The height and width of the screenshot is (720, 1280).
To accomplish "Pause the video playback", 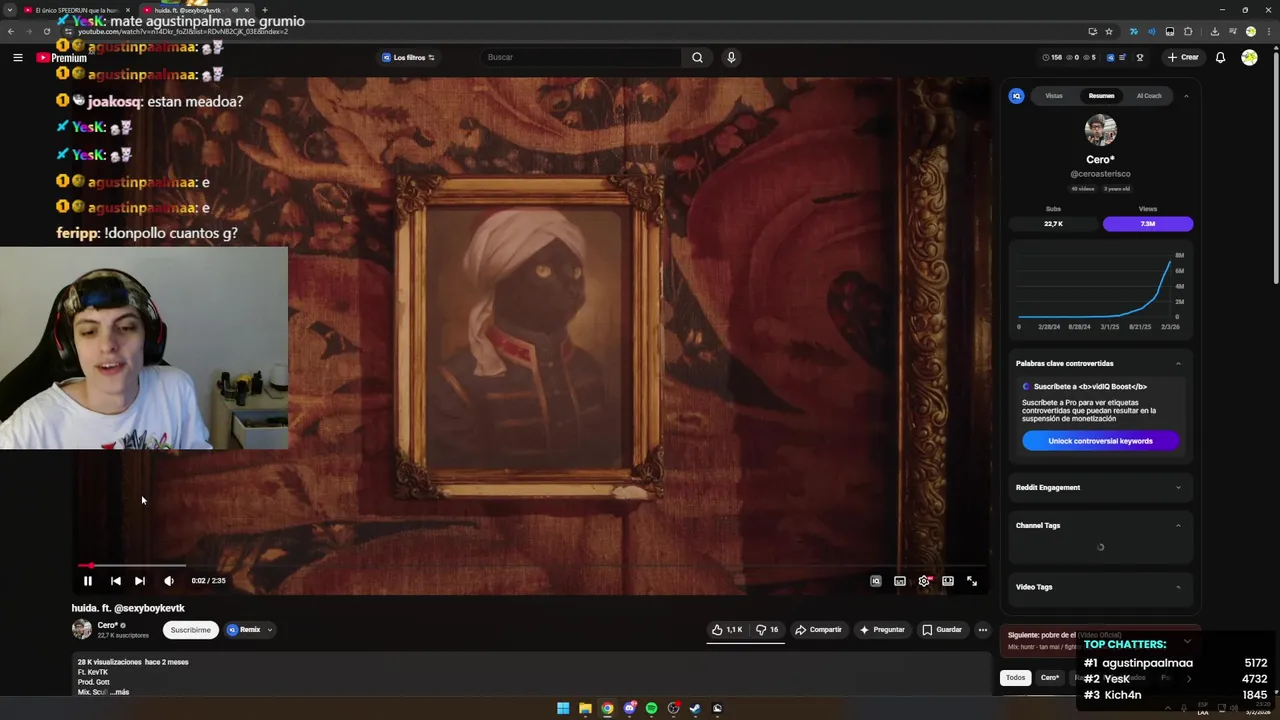I will [87, 581].
